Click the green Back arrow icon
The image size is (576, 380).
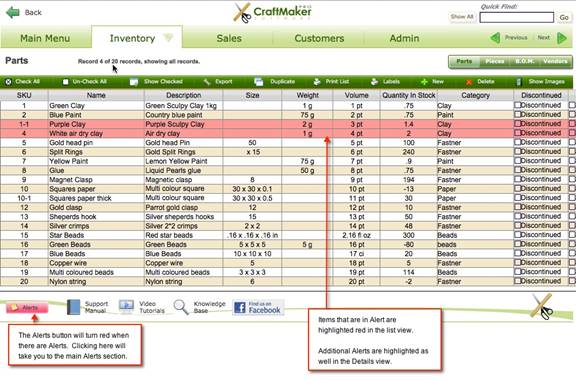tap(13, 12)
